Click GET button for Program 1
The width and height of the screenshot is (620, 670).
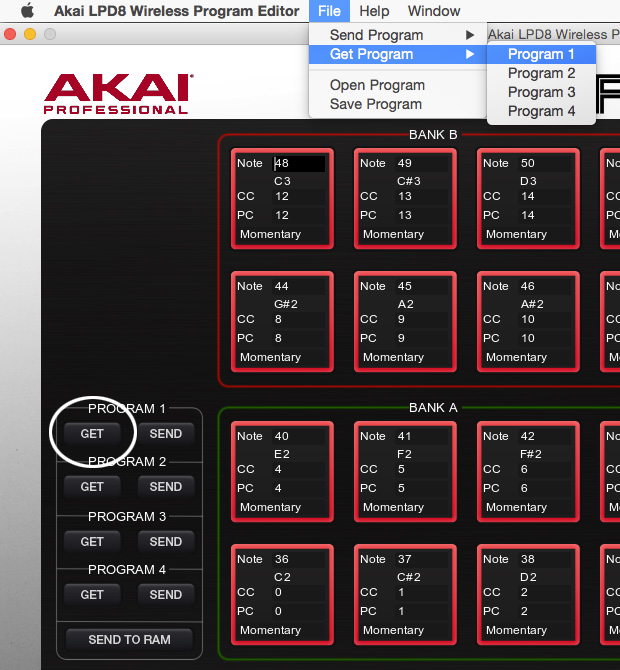92,434
